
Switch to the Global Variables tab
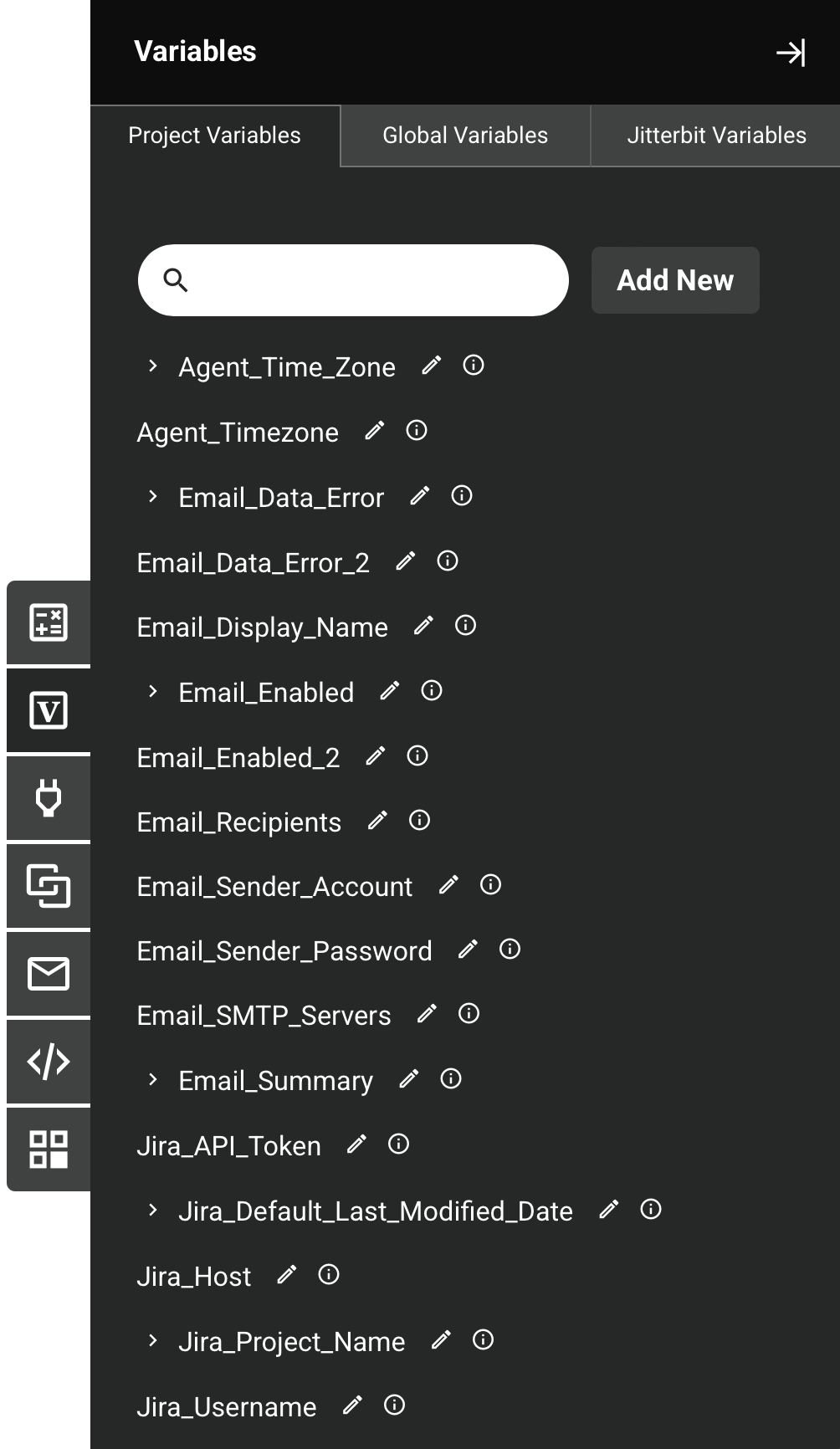click(x=464, y=135)
